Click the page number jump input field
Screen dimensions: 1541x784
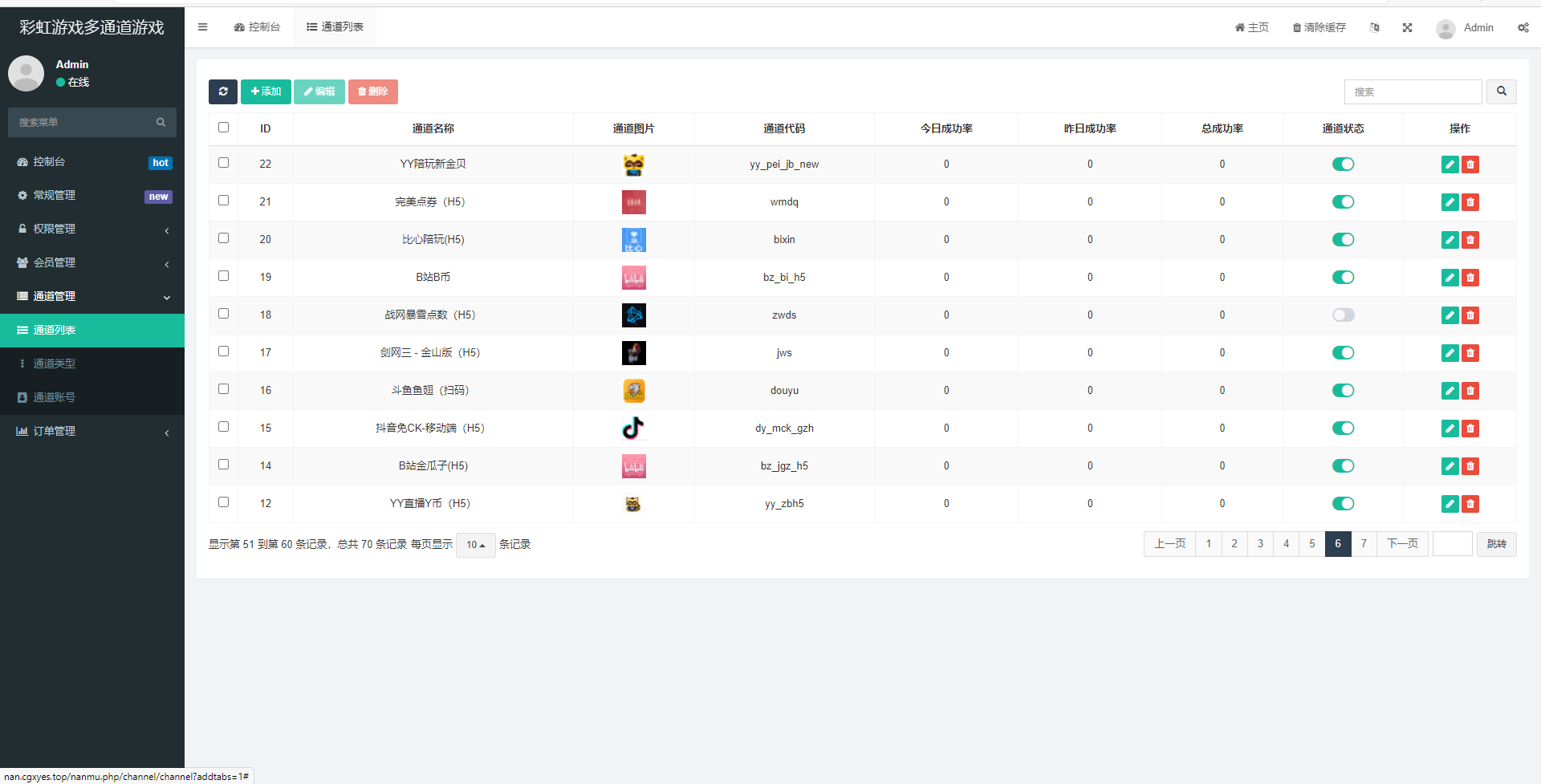(x=1452, y=544)
